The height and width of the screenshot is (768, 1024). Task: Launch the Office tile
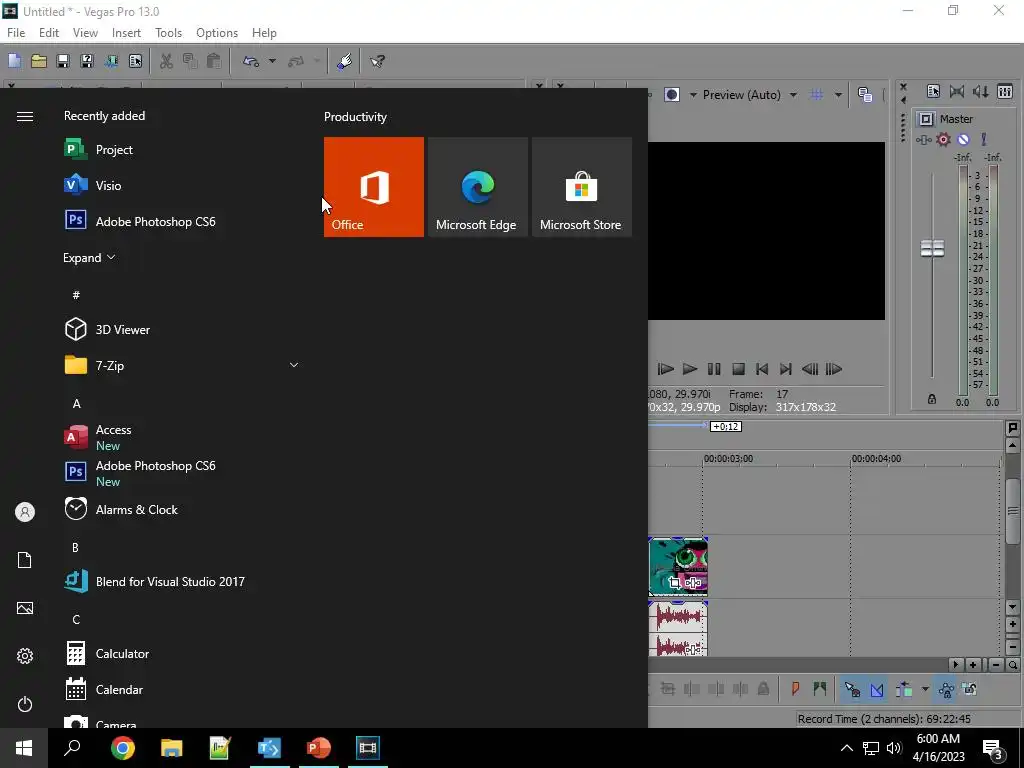pos(374,187)
